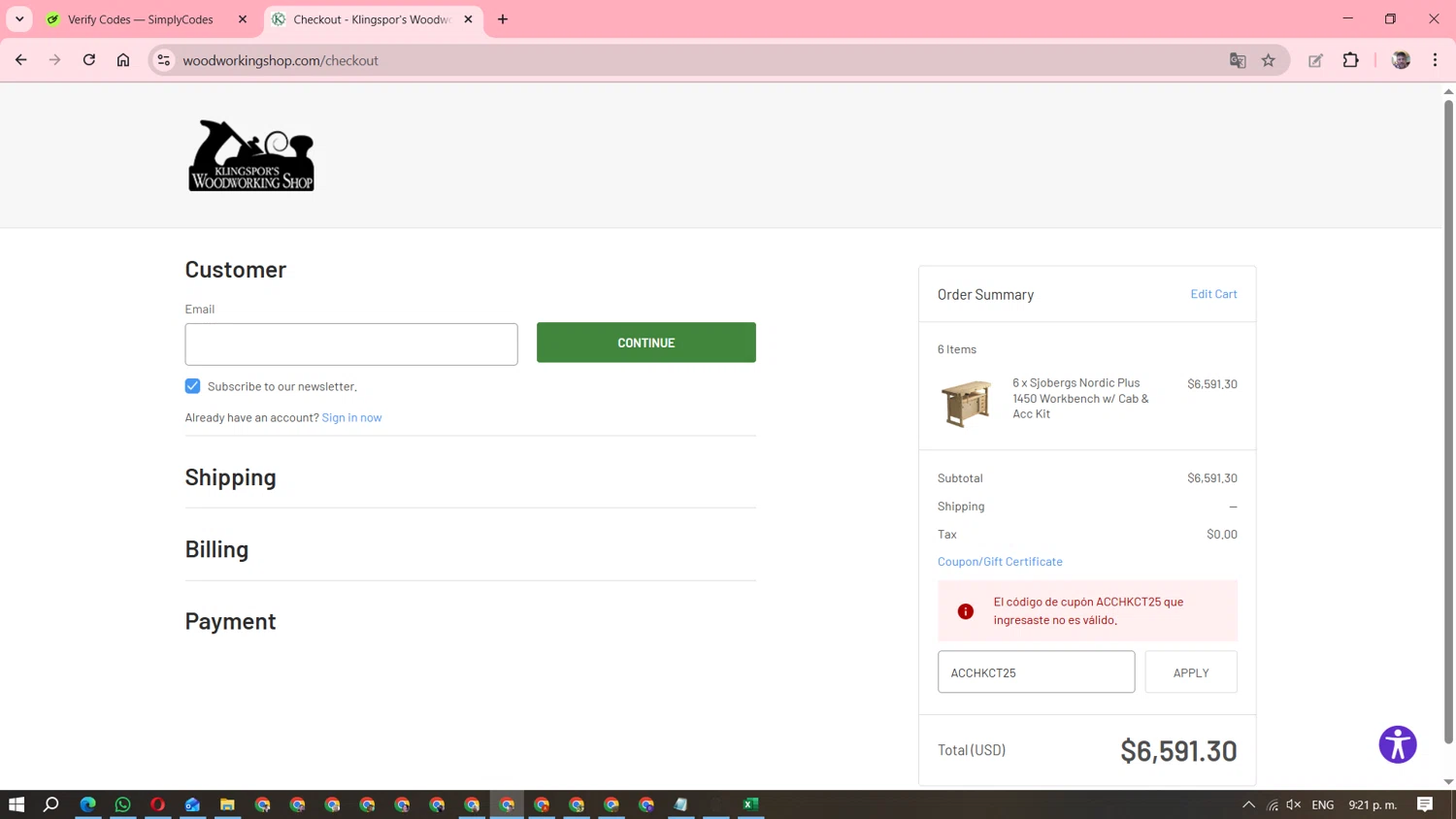Focus the coupon code field containing ACCHKCT25
Viewport: 1456px width, 819px height.
(x=1036, y=672)
